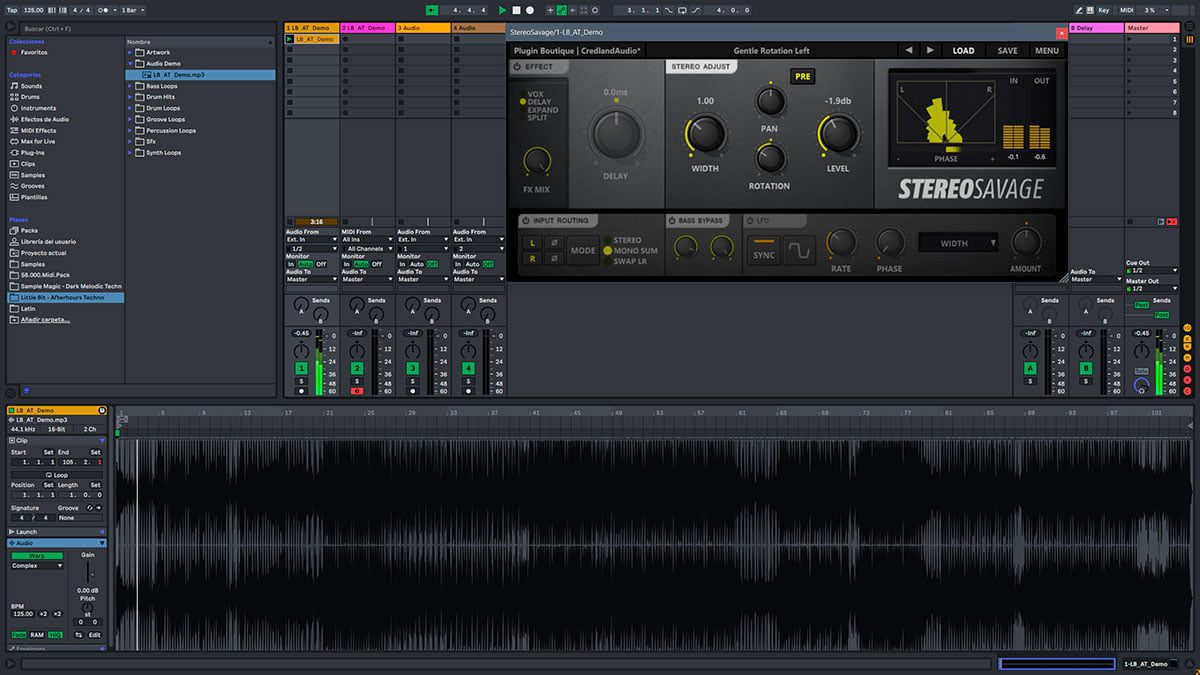This screenshot has height=675, width=1200.
Task: Launch the LB_AT_Demo clip play triangle
Action: click(x=290, y=39)
